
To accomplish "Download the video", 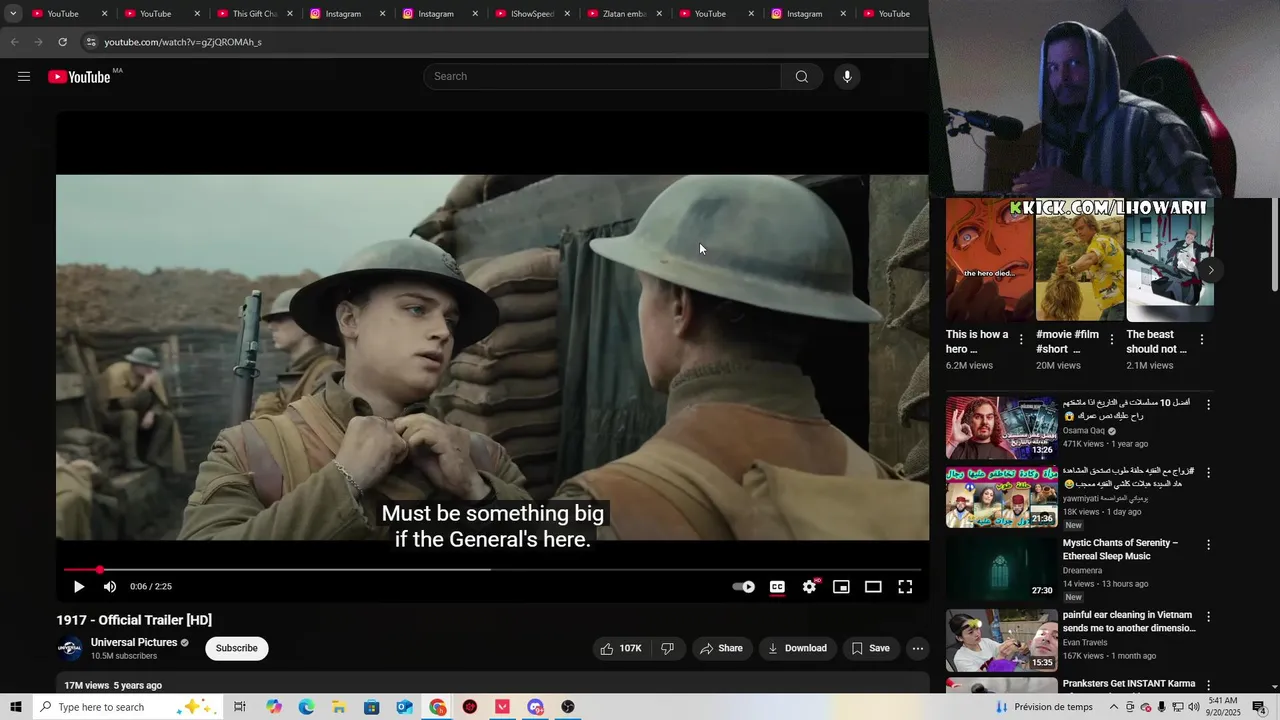I will click(797, 648).
